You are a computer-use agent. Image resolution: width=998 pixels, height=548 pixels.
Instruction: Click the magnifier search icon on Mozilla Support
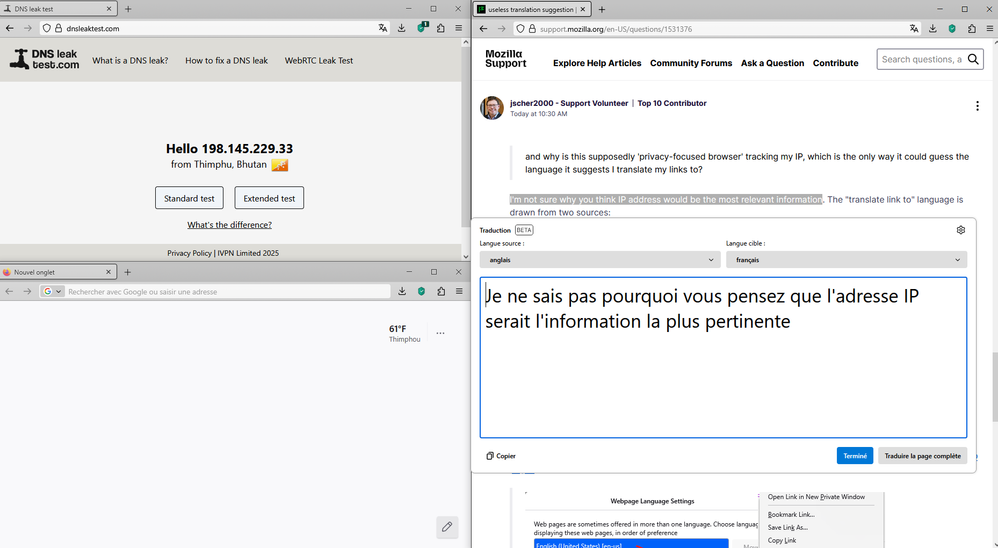973,59
